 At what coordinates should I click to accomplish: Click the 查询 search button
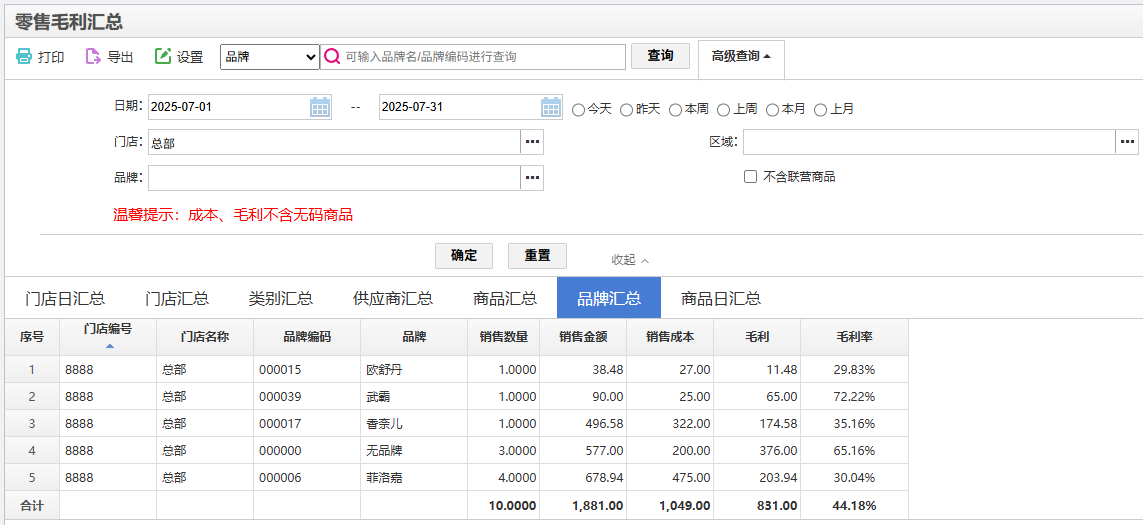pyautogui.click(x=660, y=56)
